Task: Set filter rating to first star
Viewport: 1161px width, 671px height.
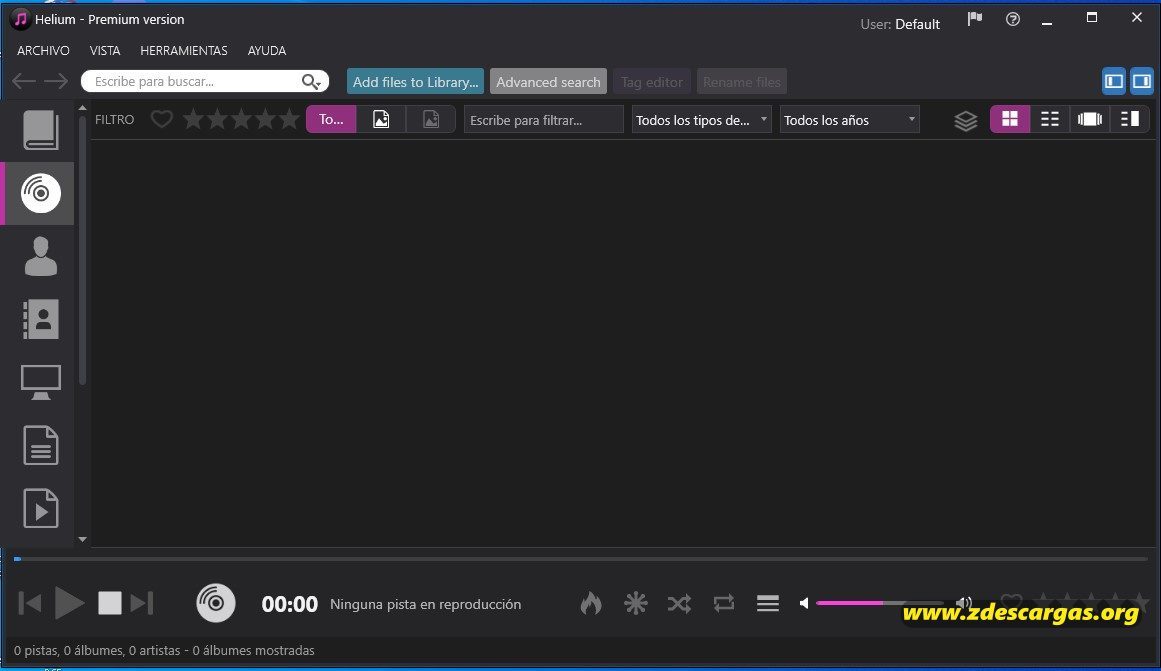Action: coord(193,119)
